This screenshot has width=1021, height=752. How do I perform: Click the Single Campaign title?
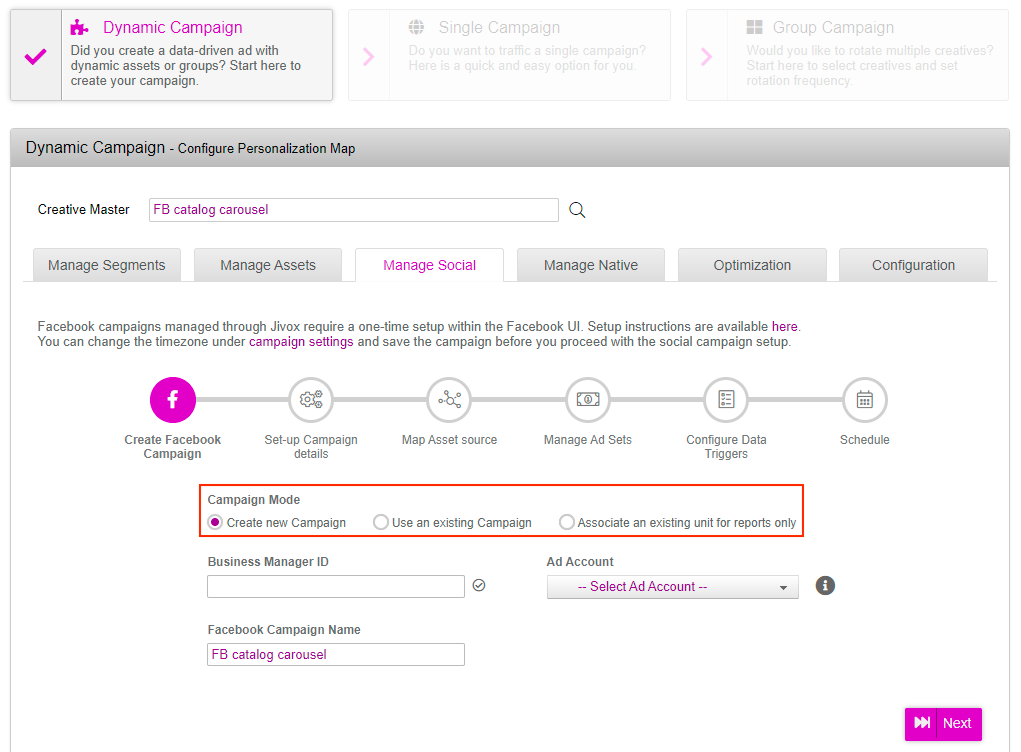pyautogui.click(x=499, y=27)
